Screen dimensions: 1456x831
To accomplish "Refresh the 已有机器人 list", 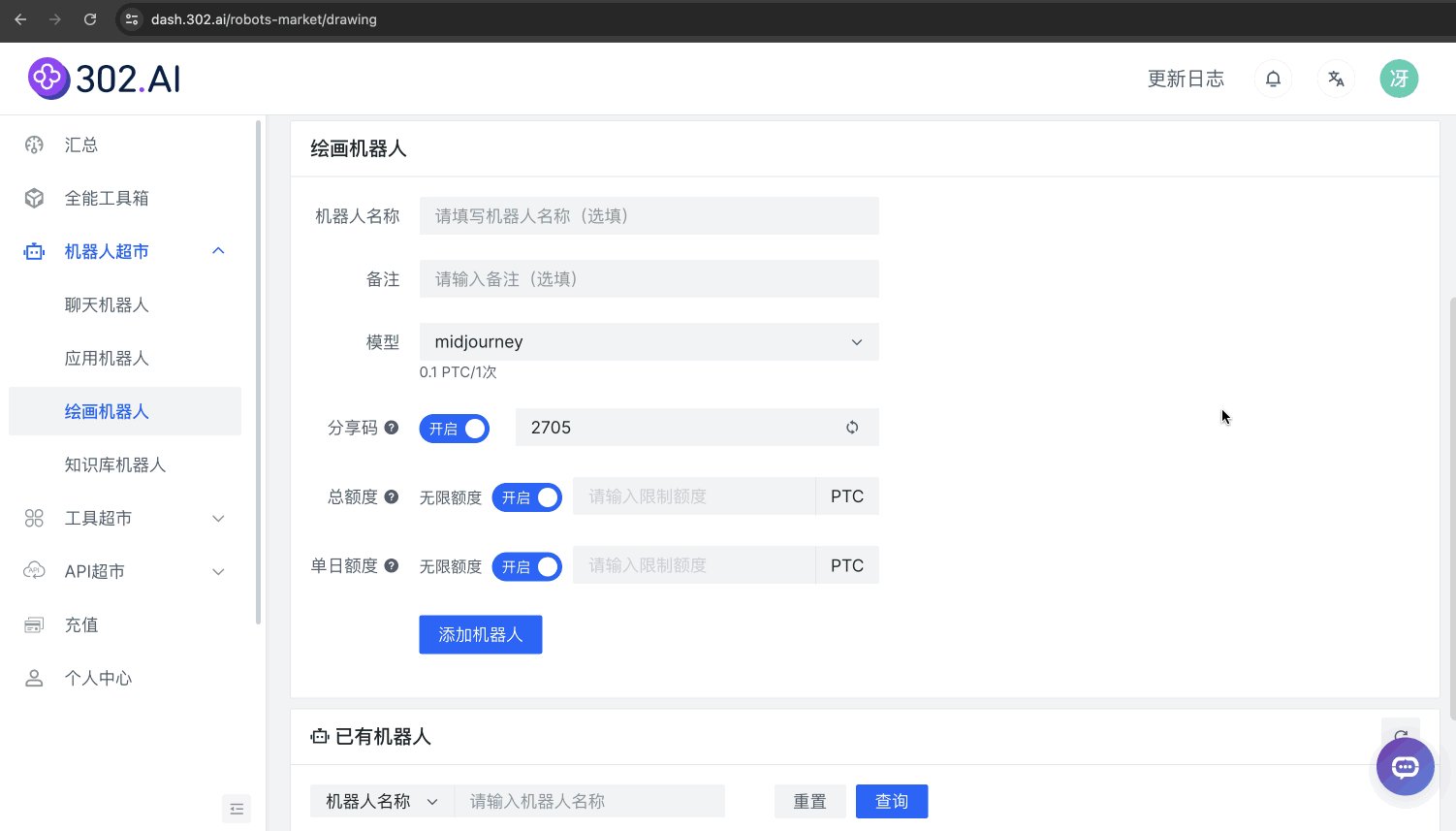I will tap(1401, 736).
